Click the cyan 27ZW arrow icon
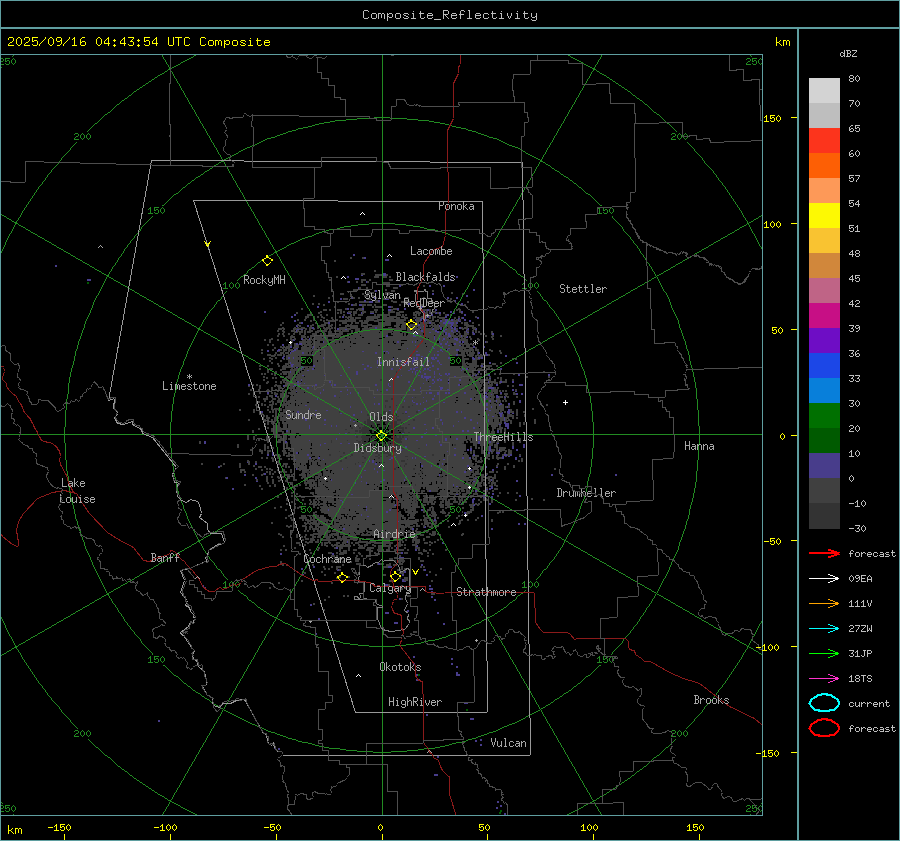This screenshot has width=900, height=841. pyautogui.click(x=824, y=629)
